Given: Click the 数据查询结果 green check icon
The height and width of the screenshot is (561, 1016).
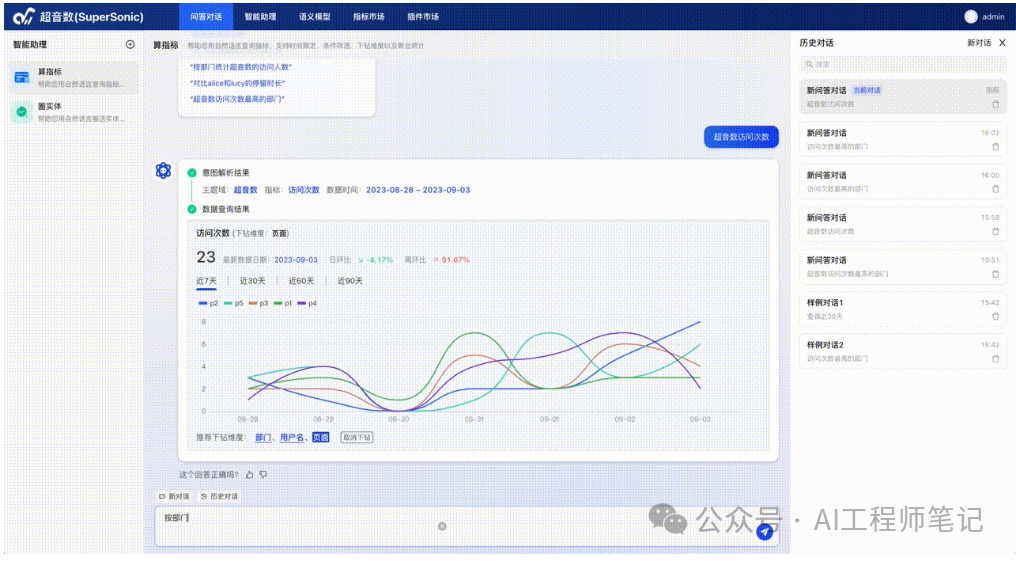Looking at the screenshot, I should coord(192,209).
